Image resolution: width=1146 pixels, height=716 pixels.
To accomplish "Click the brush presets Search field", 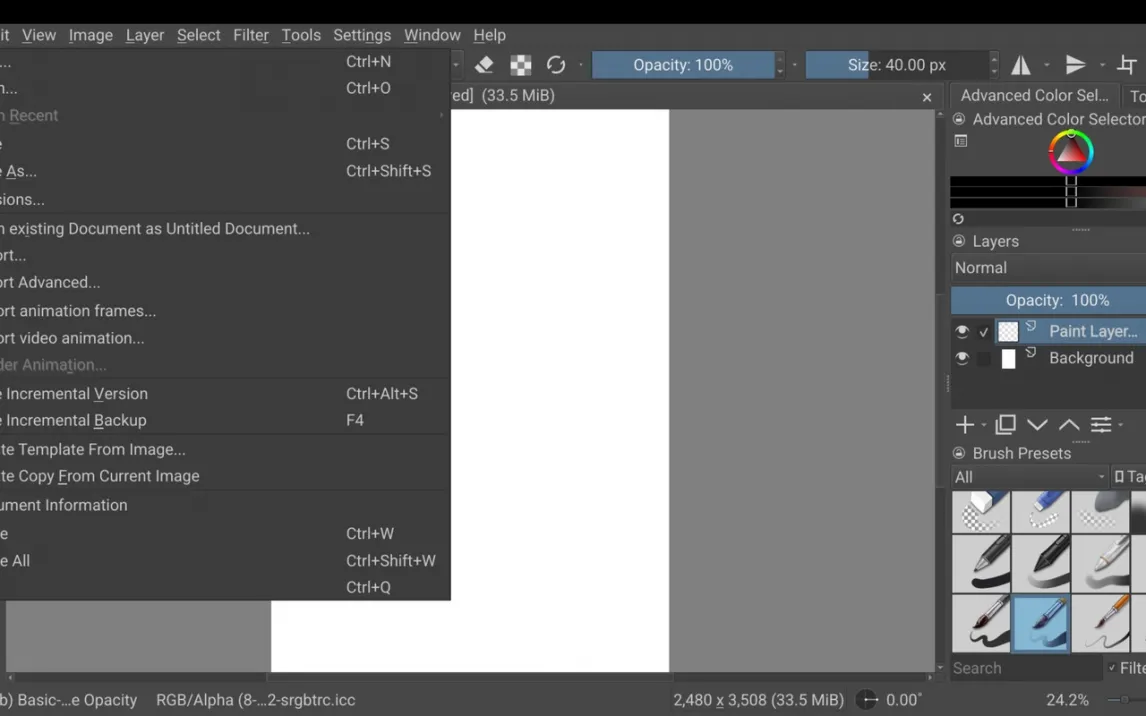I will tap(1026, 668).
